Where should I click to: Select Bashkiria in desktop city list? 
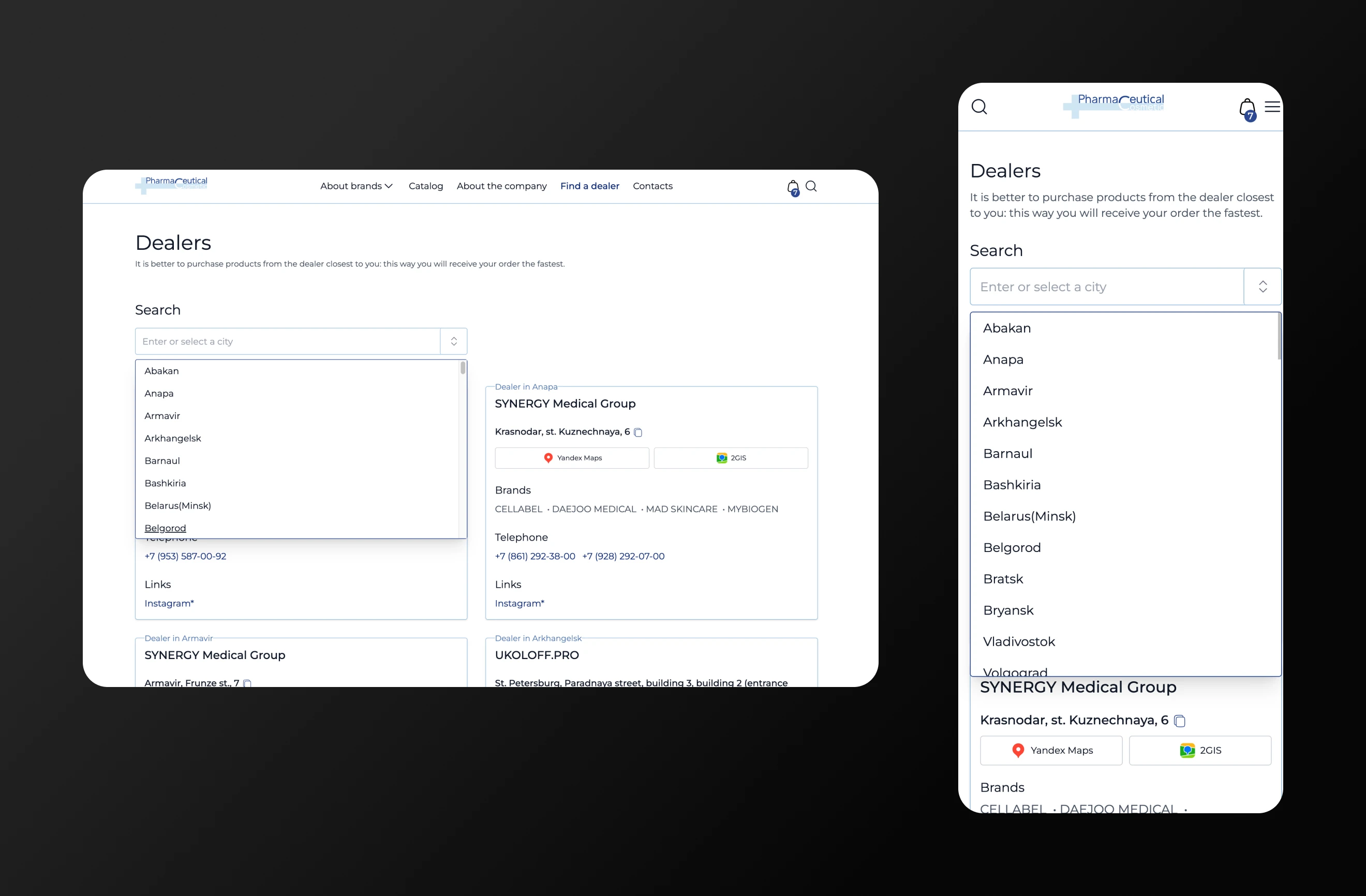click(298, 483)
